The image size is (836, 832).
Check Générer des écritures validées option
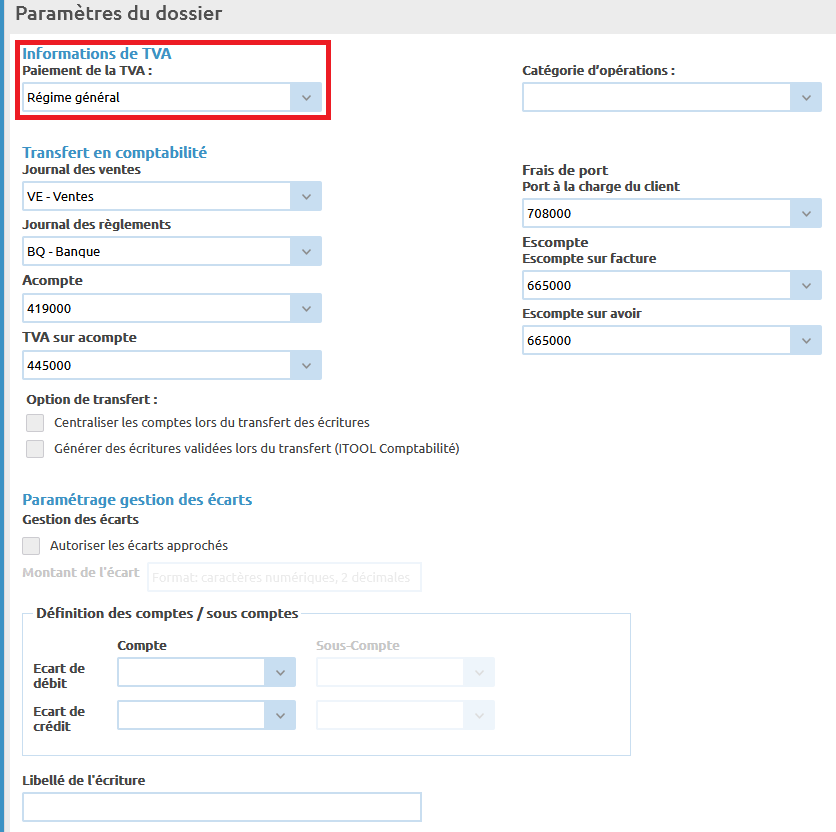pyautogui.click(x=35, y=449)
